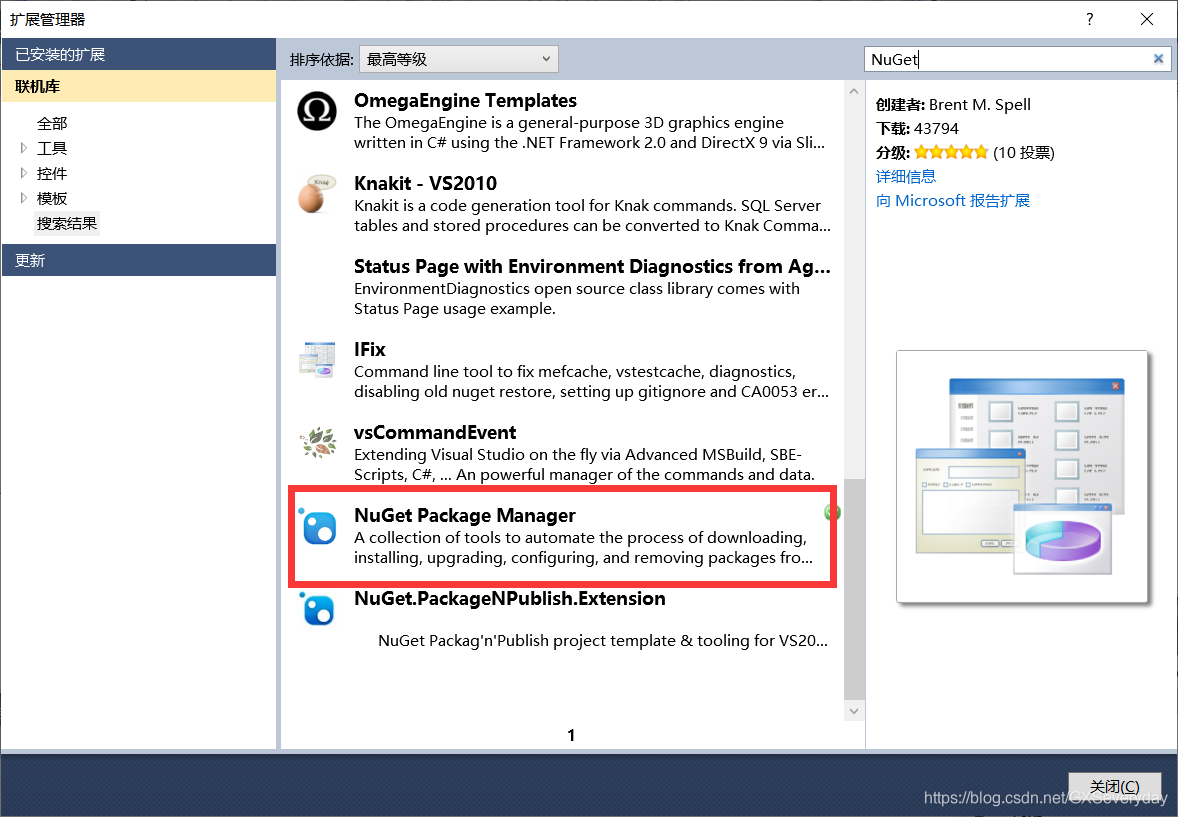
Task: Click the NuGet.PackageNPublish.Extension icon
Action: (317, 610)
